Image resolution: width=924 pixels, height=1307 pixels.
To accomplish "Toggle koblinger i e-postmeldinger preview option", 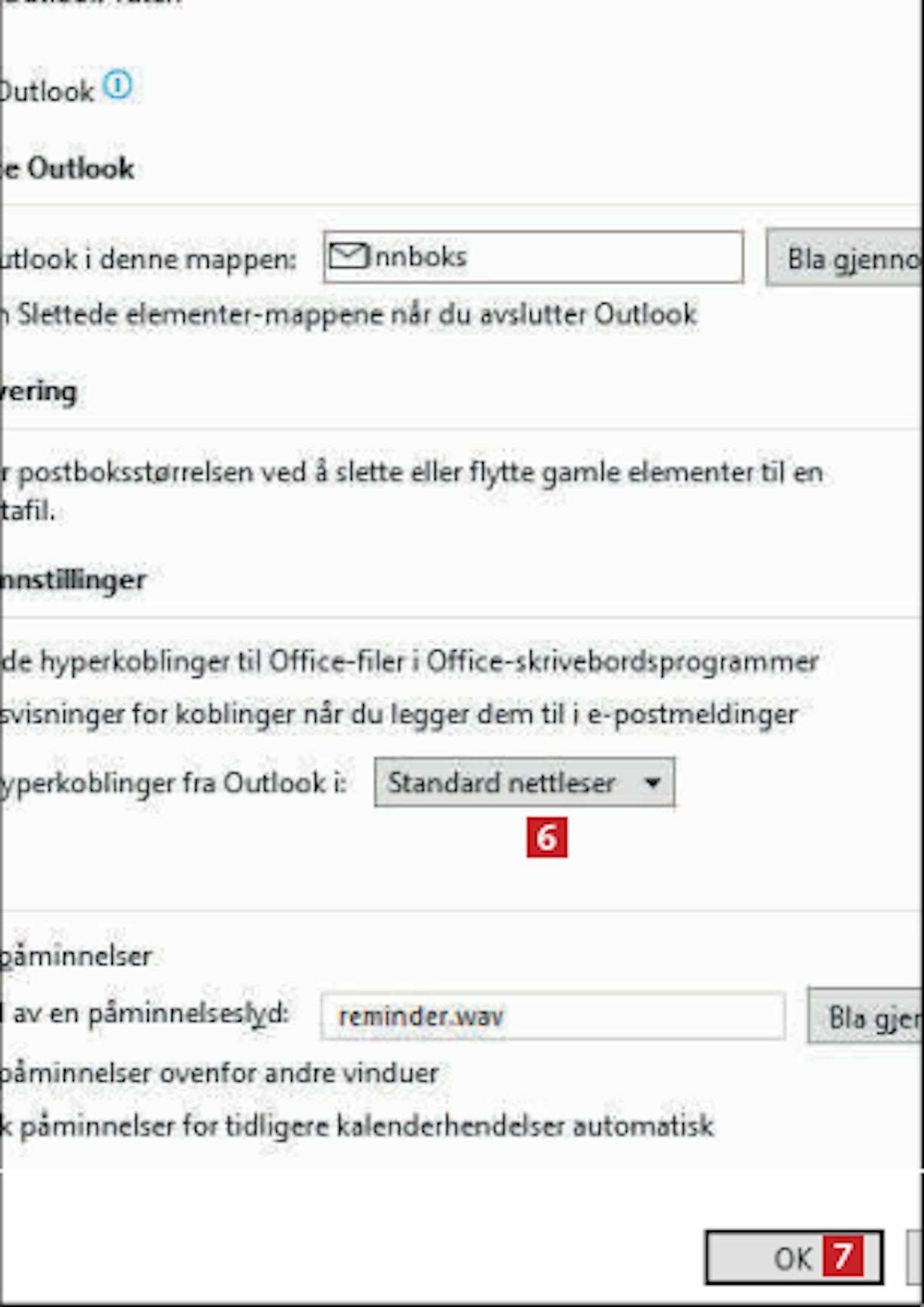I will [399, 715].
